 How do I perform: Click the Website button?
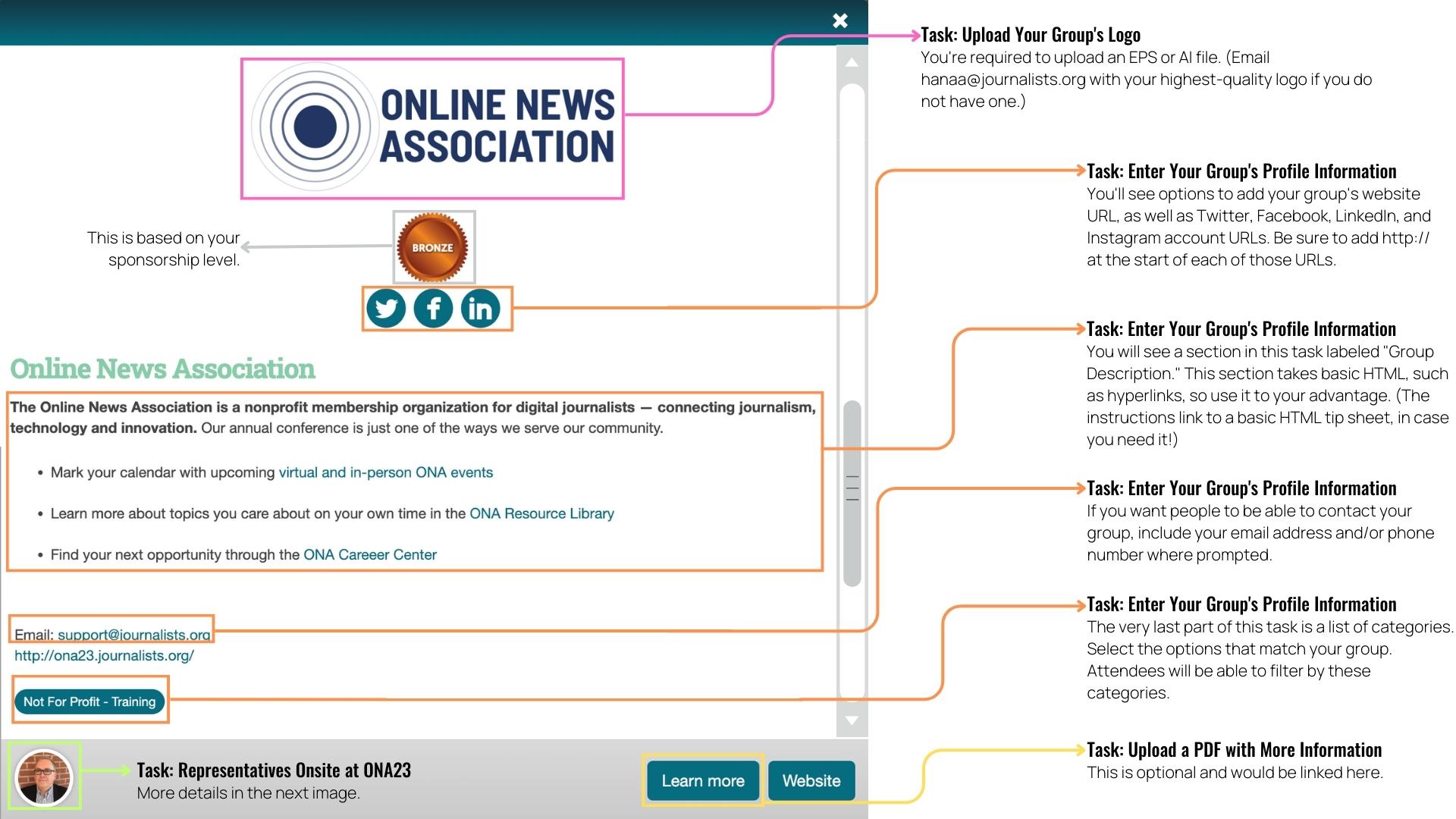810,780
